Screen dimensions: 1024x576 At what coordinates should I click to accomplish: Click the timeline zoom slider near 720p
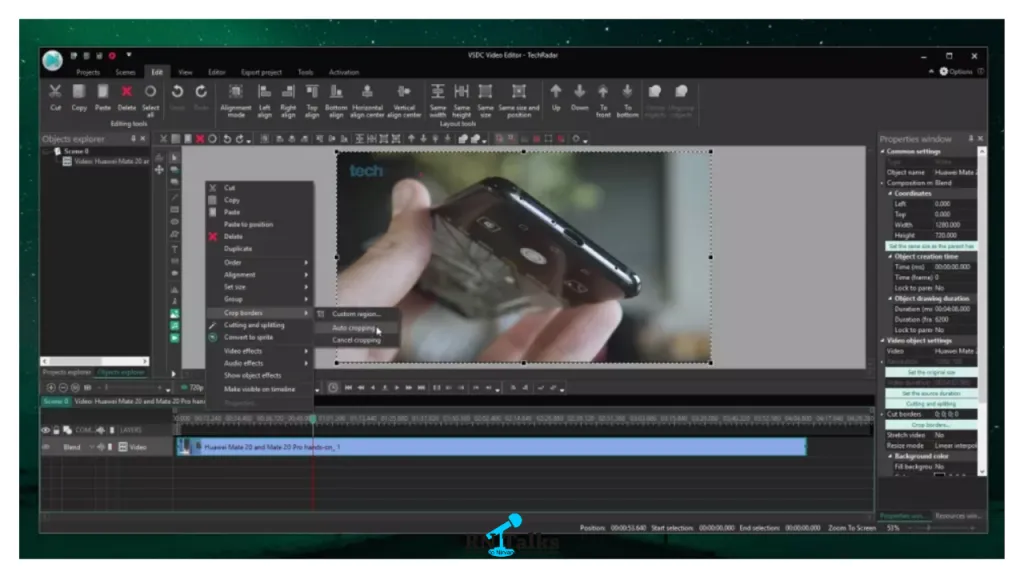pyautogui.click(x=135, y=388)
